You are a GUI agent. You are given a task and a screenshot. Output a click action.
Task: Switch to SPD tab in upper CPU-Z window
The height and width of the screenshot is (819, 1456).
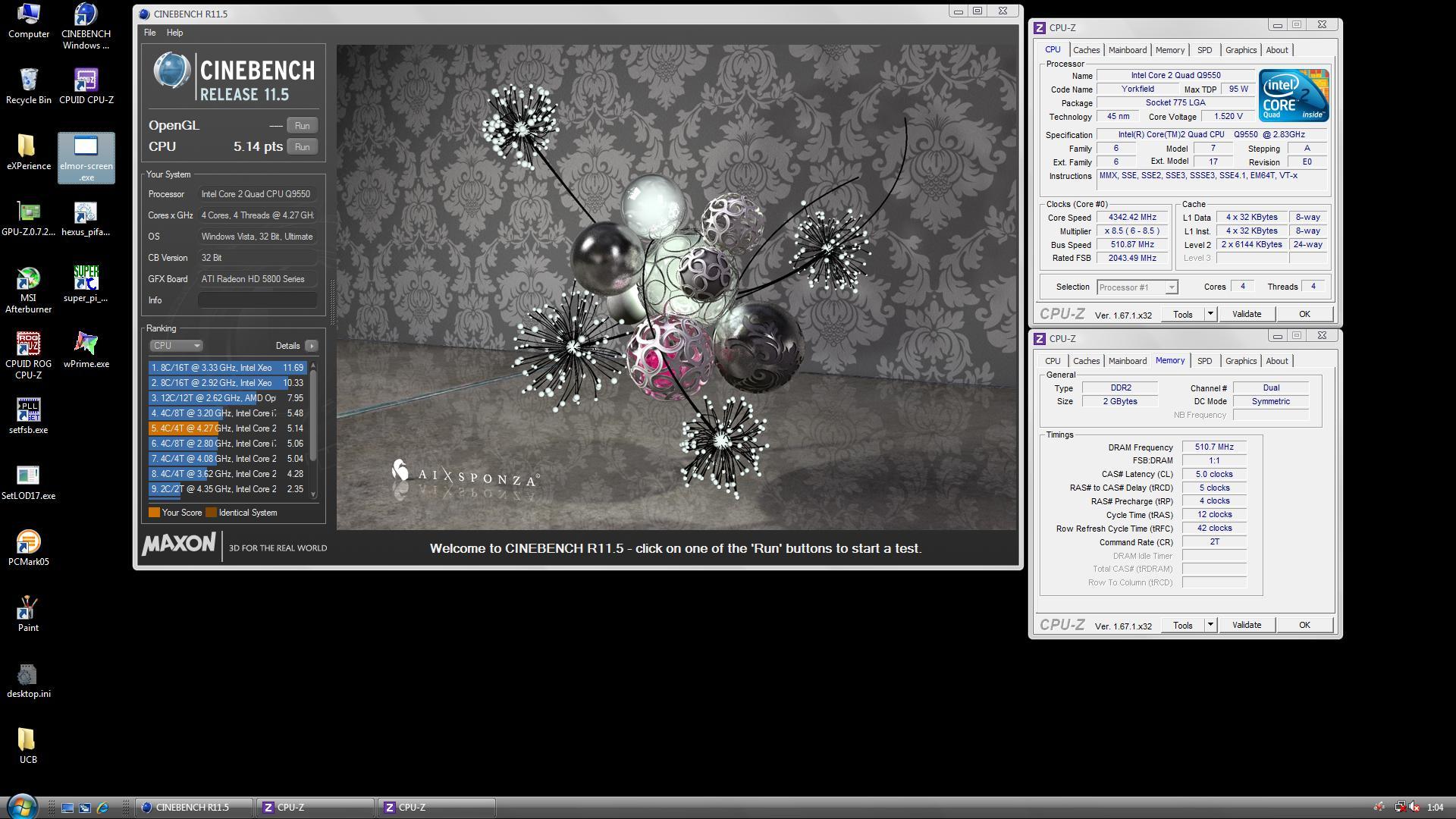point(1204,50)
